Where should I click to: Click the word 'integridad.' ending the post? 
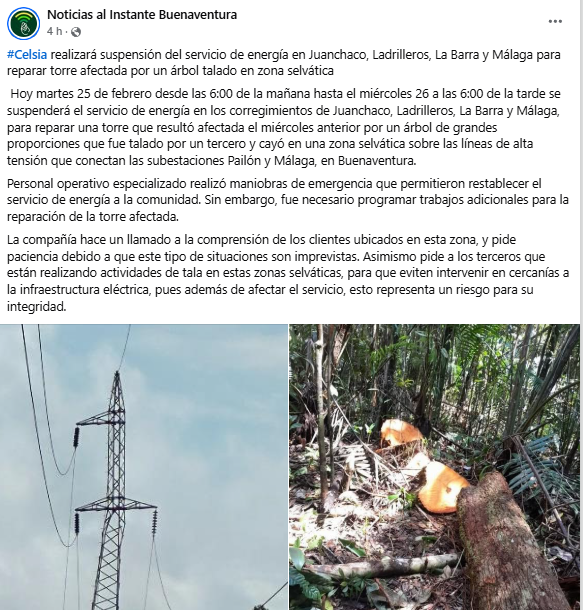(37, 307)
